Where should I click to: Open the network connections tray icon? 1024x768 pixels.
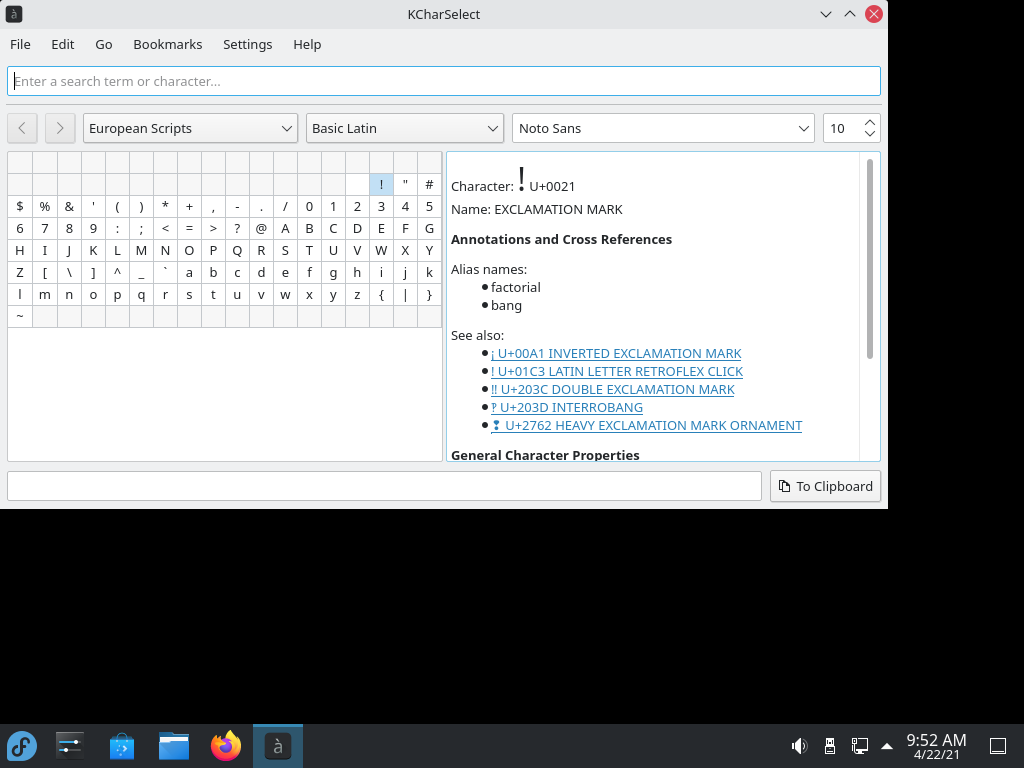(859, 746)
